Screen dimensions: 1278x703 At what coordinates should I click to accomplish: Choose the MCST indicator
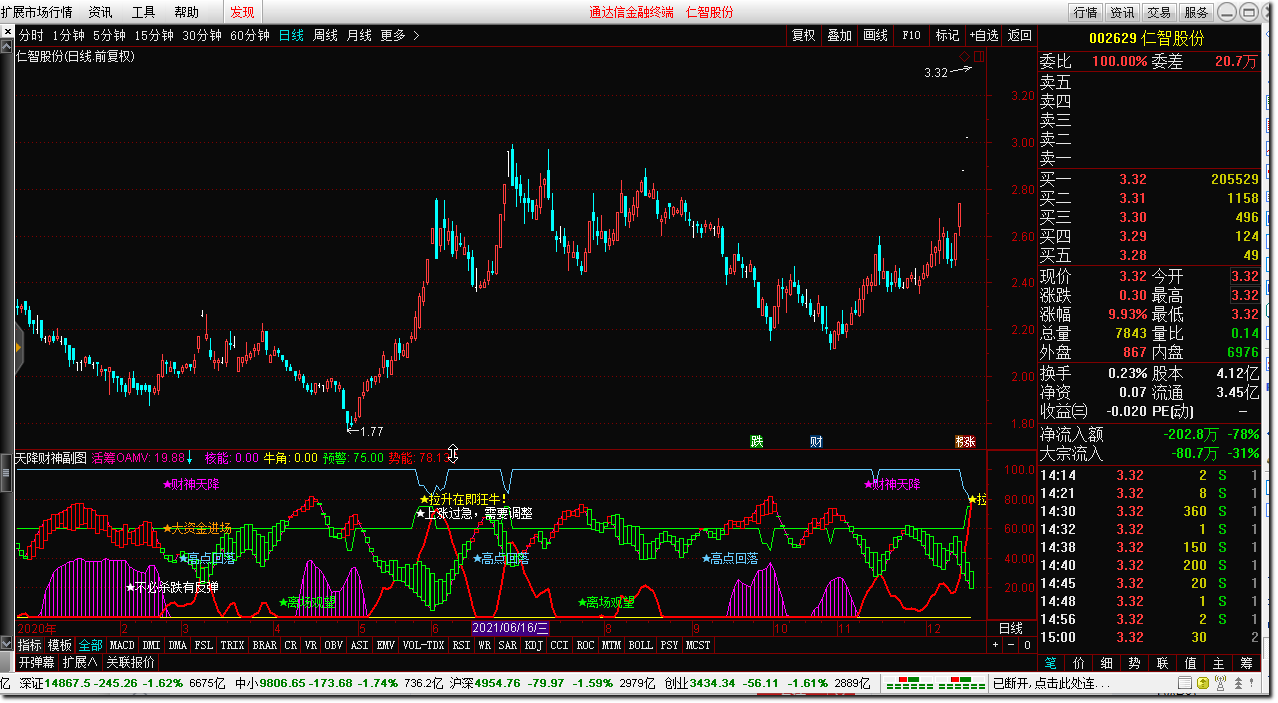coord(698,645)
